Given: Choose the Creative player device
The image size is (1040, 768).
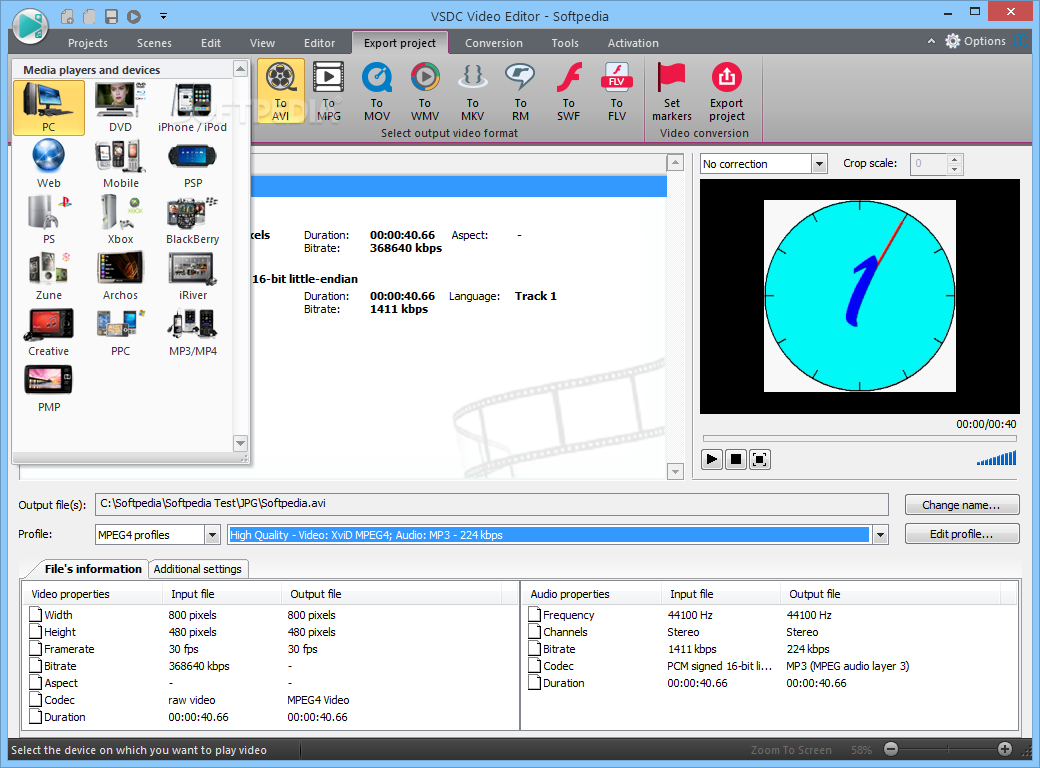Looking at the screenshot, I should point(48,332).
